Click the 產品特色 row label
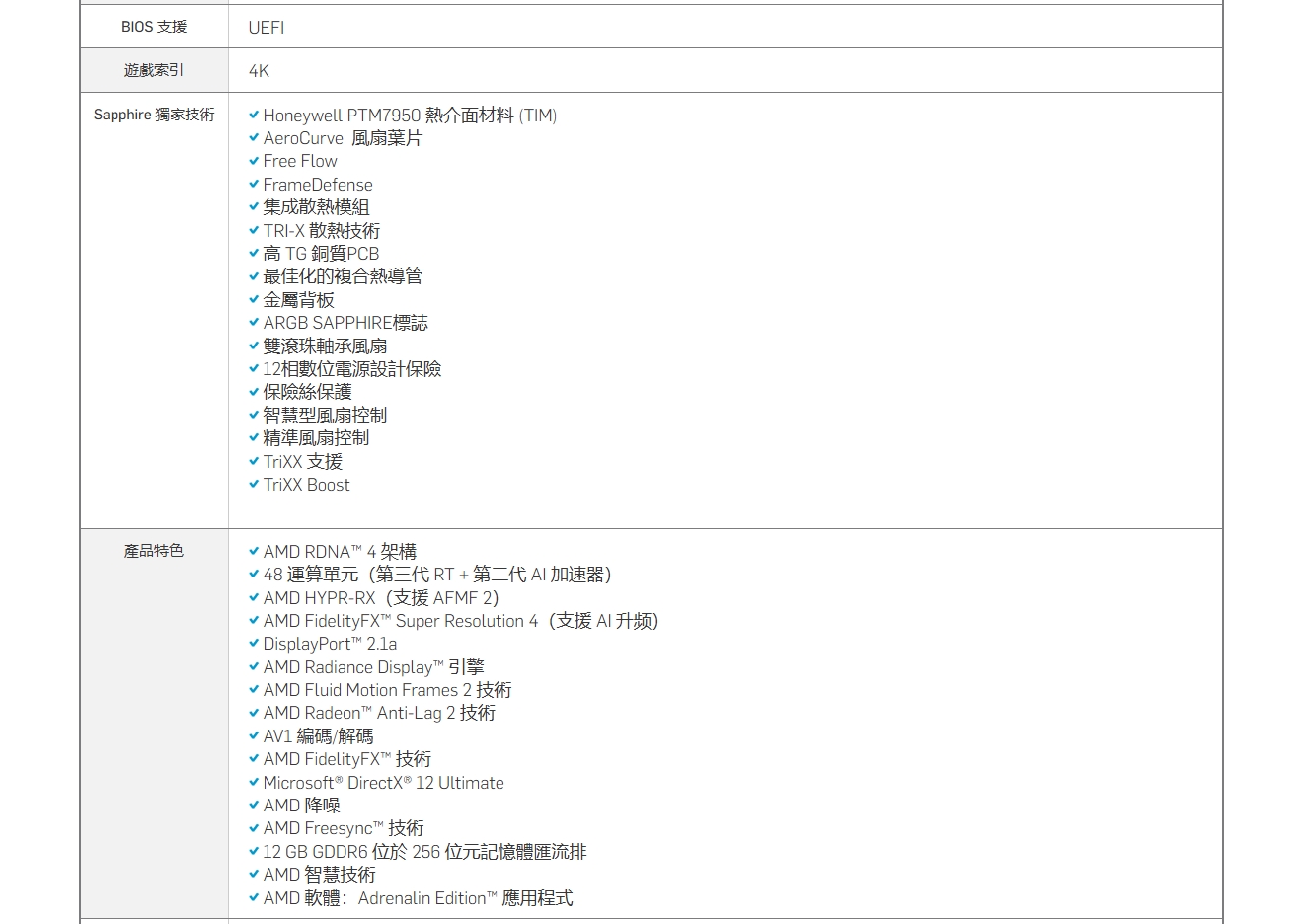 (154, 551)
